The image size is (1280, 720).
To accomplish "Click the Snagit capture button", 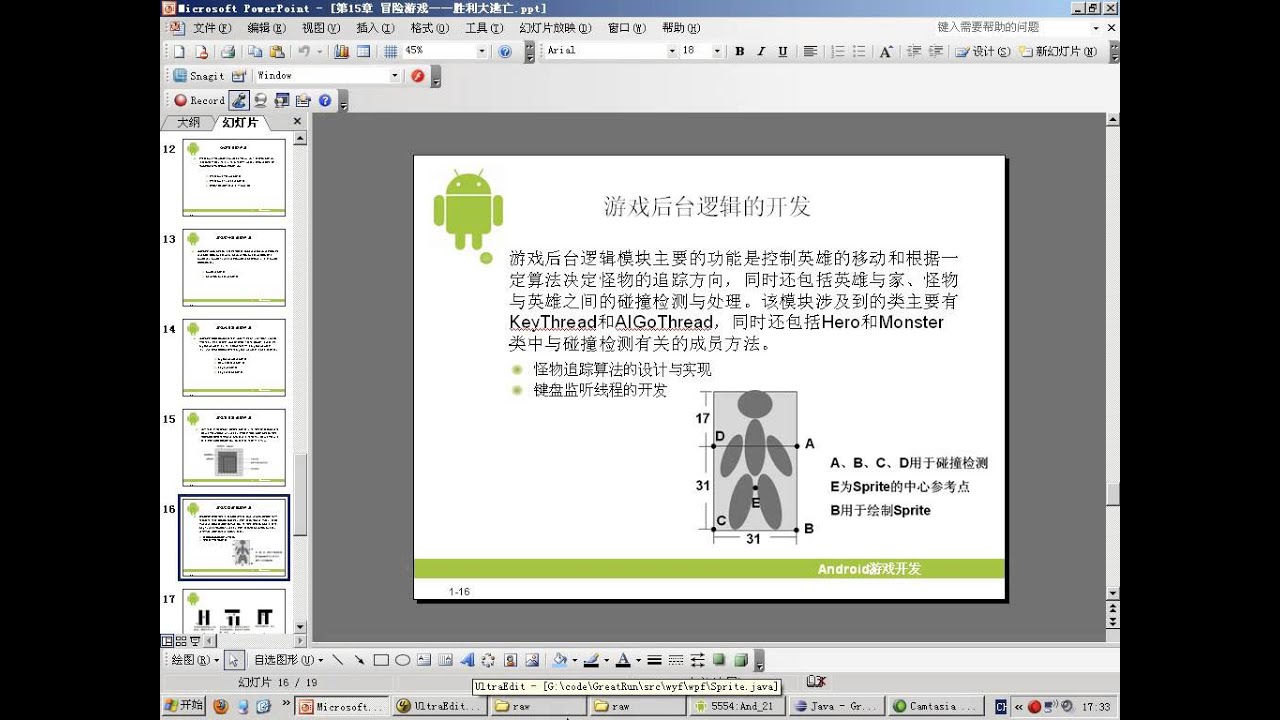I will coord(198,76).
